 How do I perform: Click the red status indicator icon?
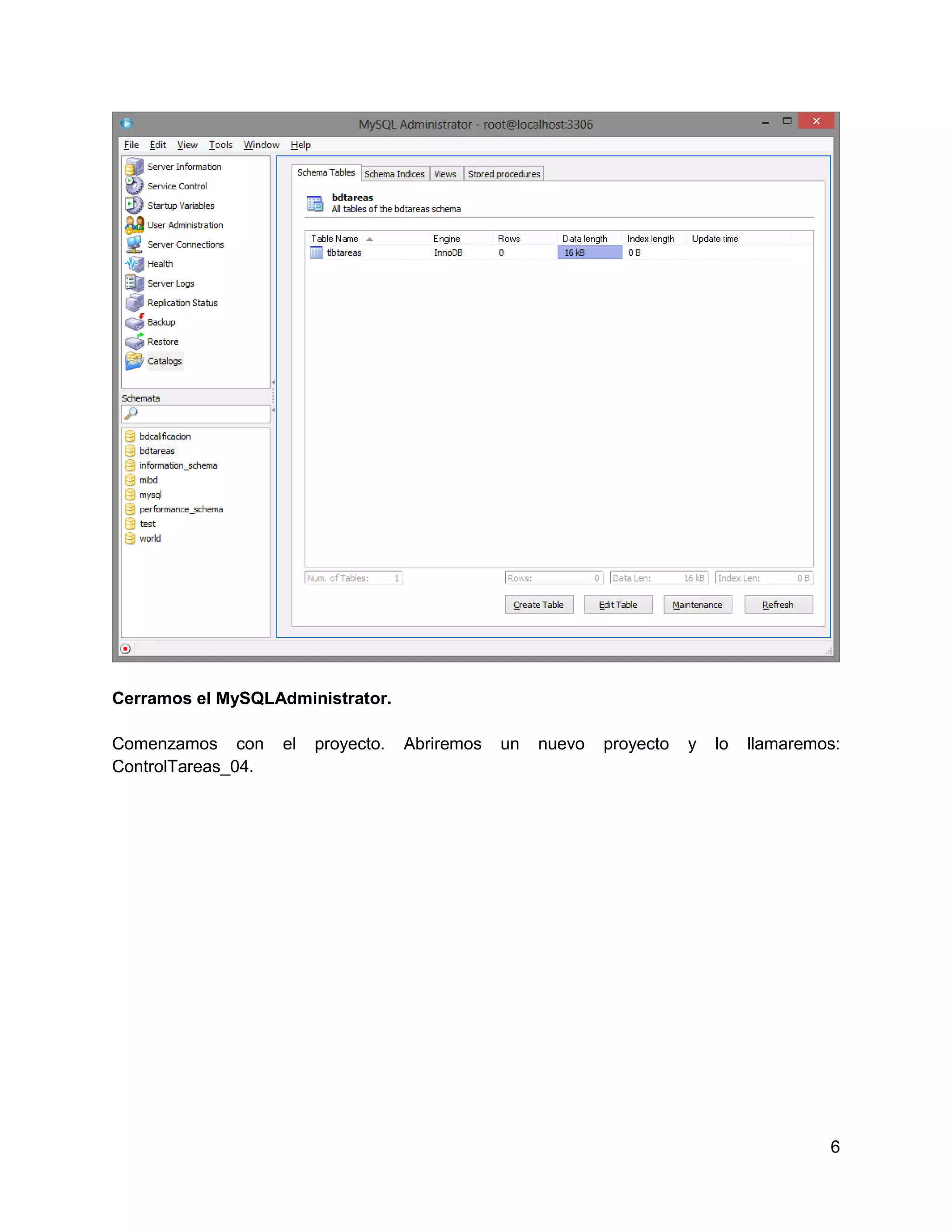pyautogui.click(x=126, y=649)
